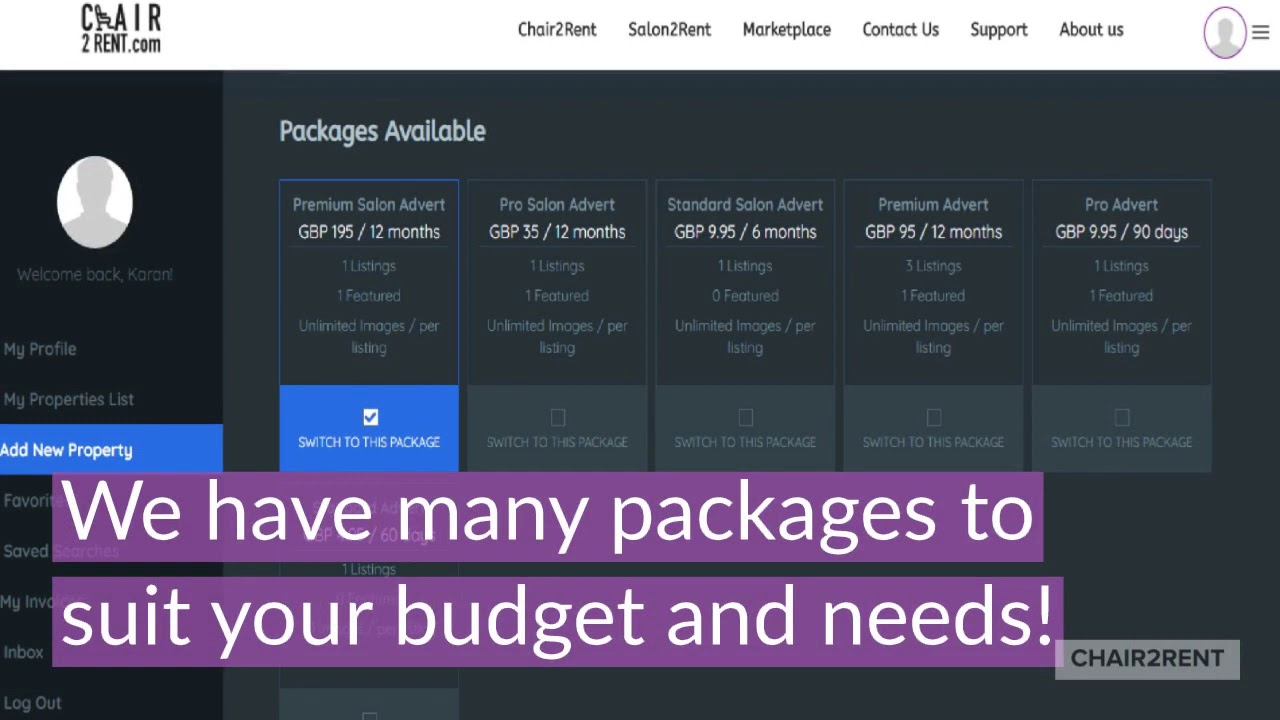Image resolution: width=1280 pixels, height=720 pixels.
Task: Click Log Out in the sidebar
Action: pos(33,703)
